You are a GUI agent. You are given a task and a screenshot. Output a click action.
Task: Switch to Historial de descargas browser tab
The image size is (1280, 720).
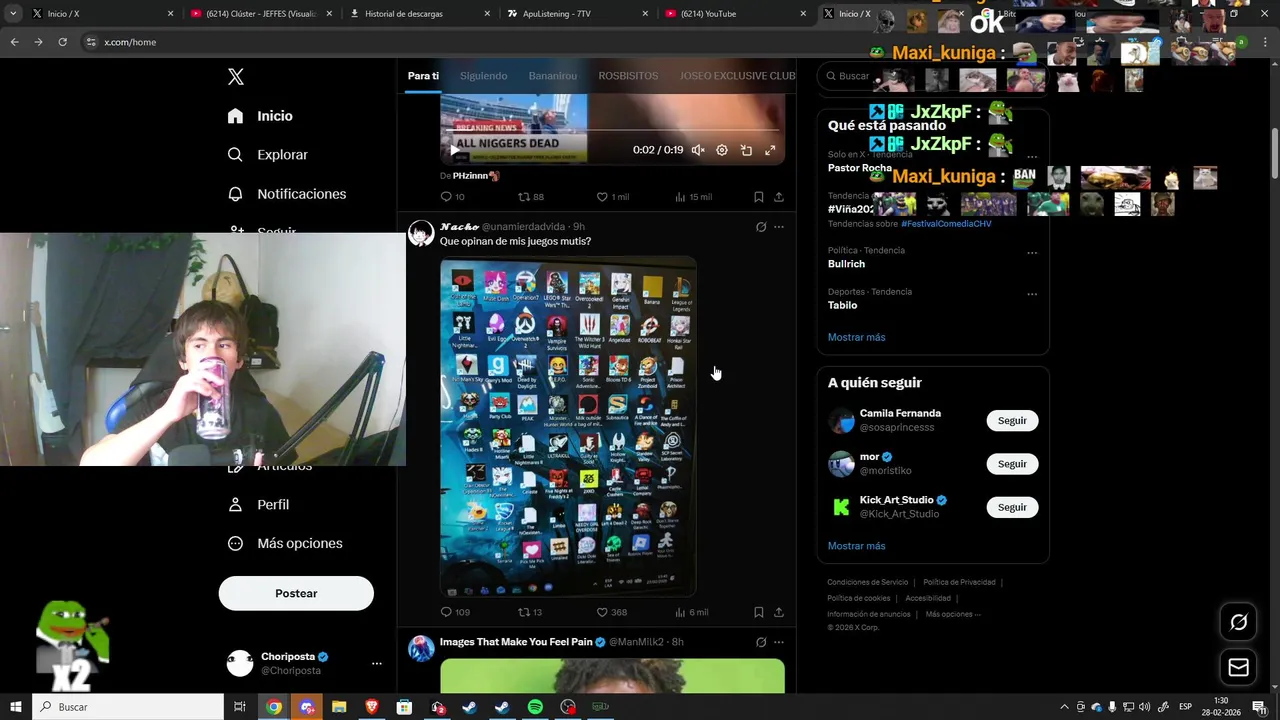(x=419, y=14)
